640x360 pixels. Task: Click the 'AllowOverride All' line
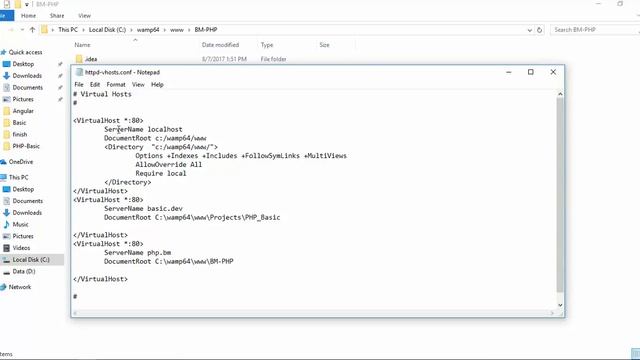169,164
